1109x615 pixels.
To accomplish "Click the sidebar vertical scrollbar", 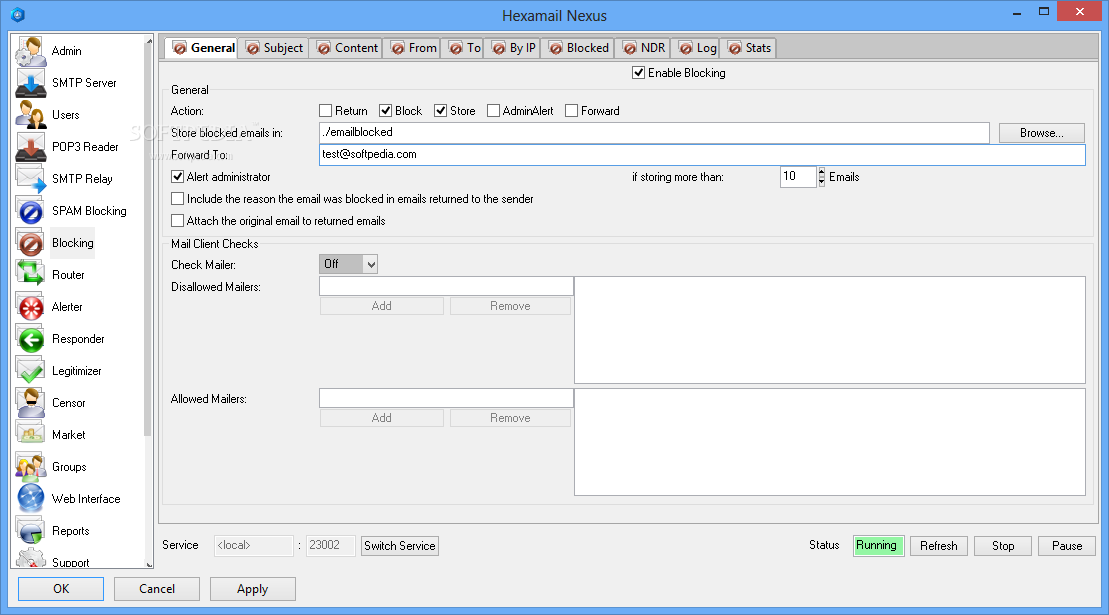I will 148,240.
